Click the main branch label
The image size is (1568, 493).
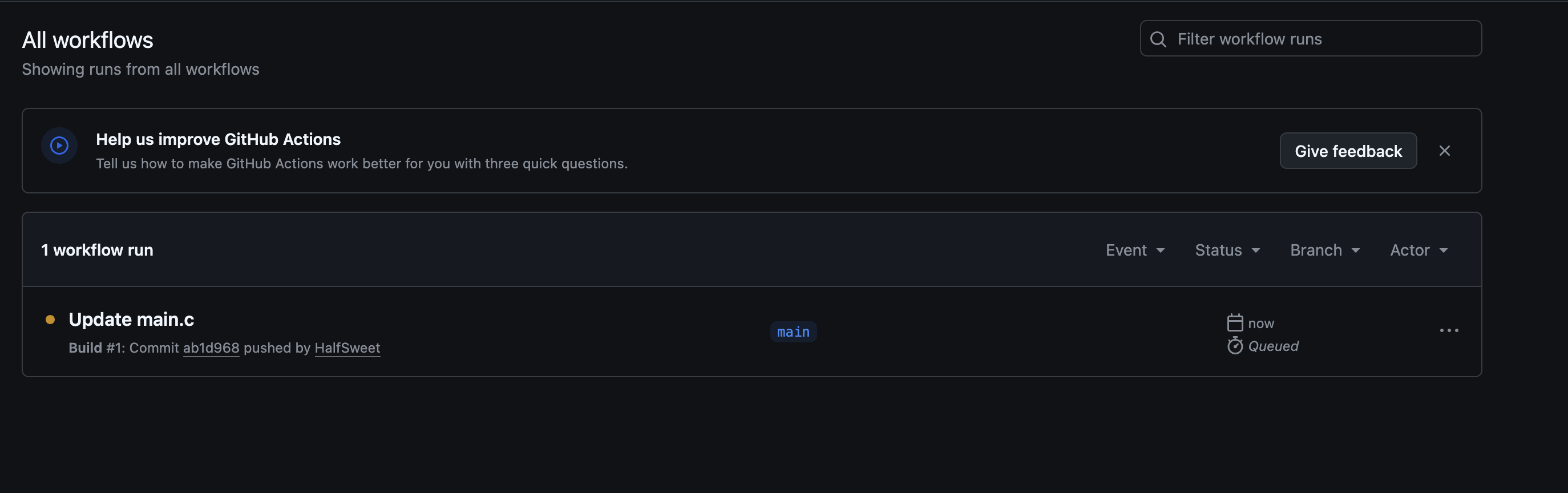[793, 332]
